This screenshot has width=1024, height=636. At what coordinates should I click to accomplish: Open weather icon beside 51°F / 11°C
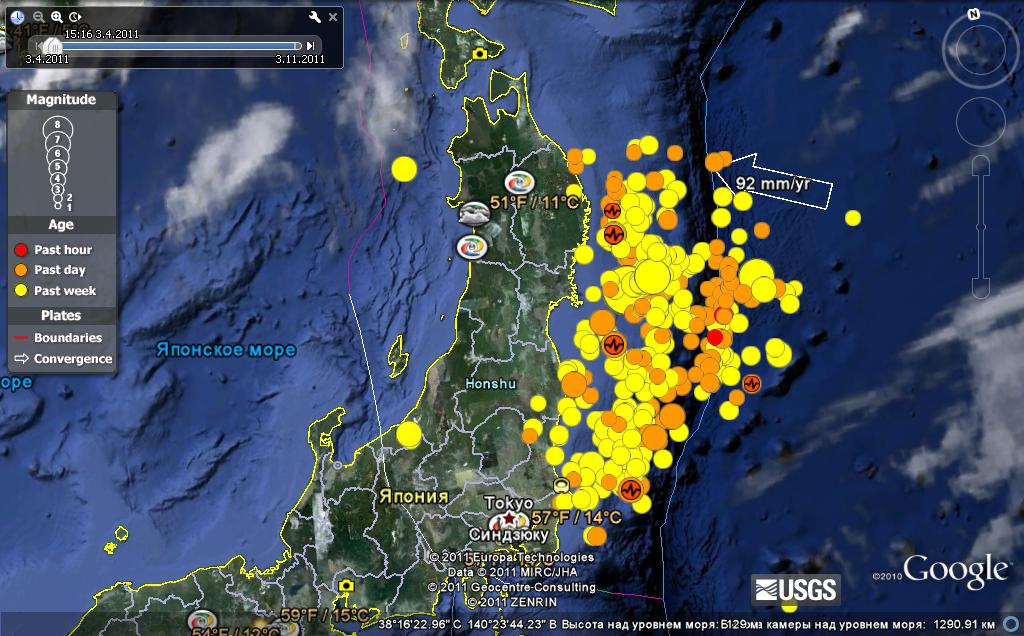tap(520, 183)
